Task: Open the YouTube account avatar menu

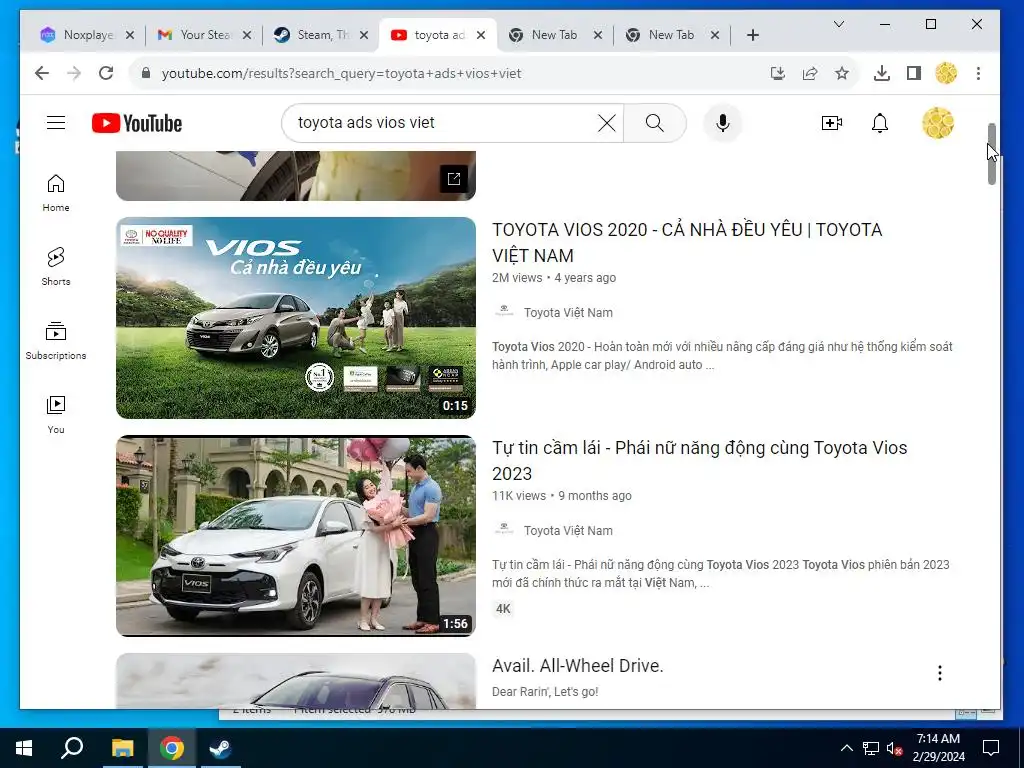Action: coord(938,123)
